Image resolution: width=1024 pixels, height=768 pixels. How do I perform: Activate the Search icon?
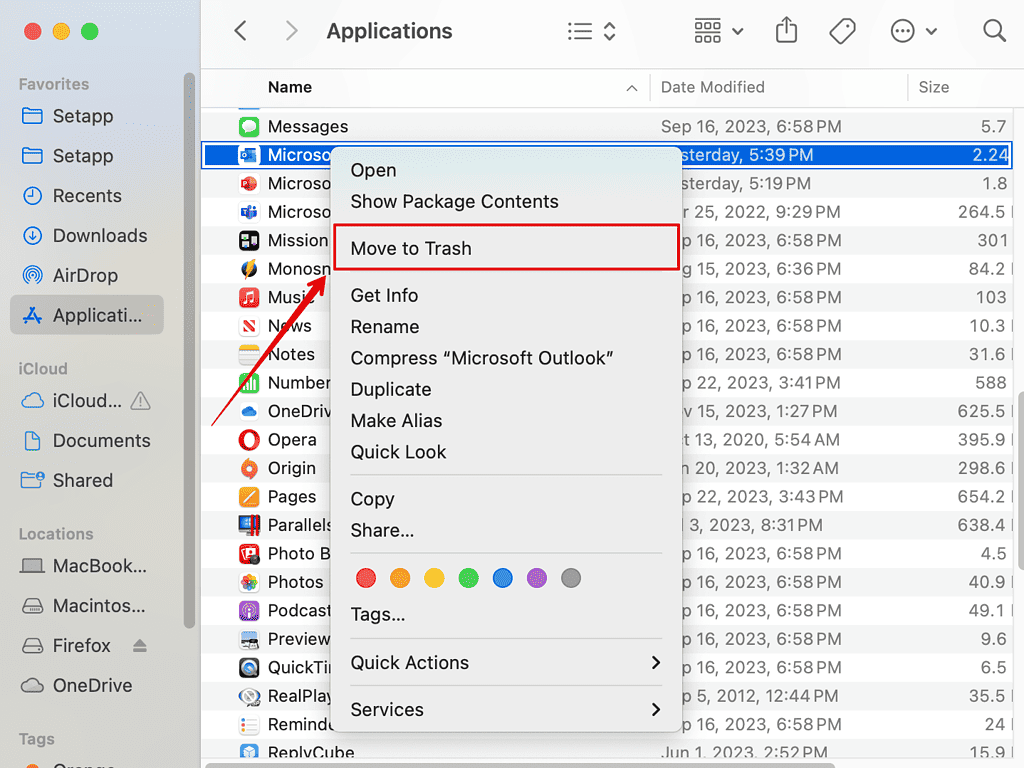click(994, 30)
